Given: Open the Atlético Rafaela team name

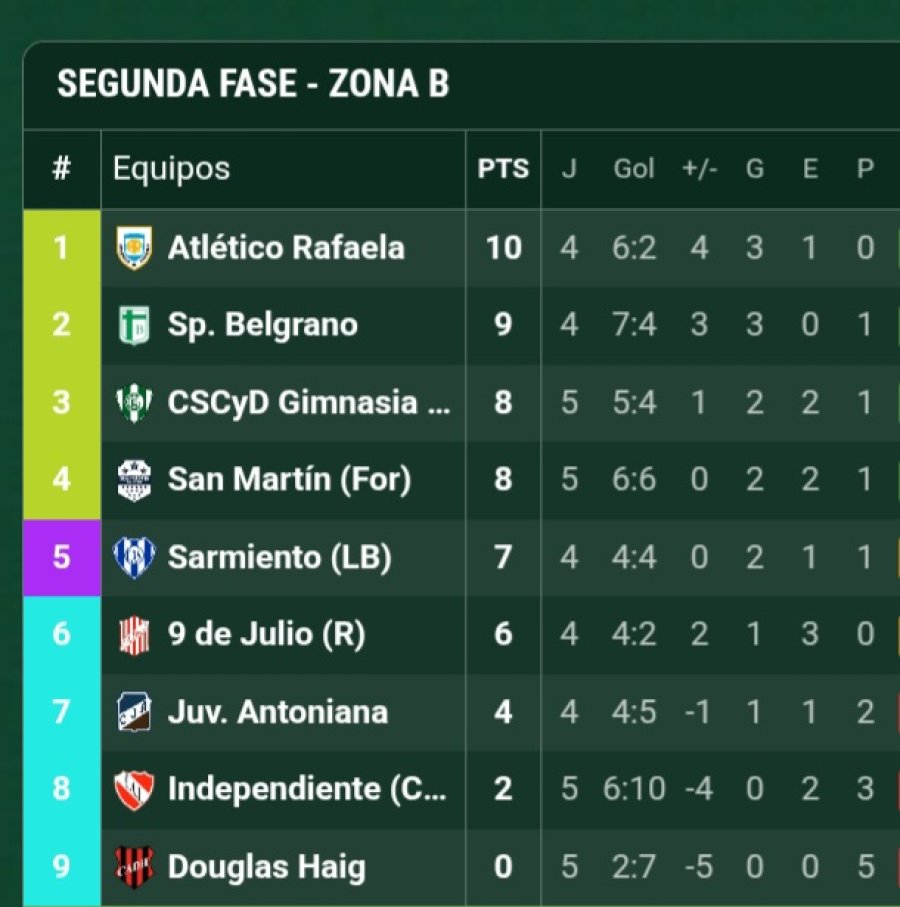Looking at the screenshot, I should (x=286, y=247).
